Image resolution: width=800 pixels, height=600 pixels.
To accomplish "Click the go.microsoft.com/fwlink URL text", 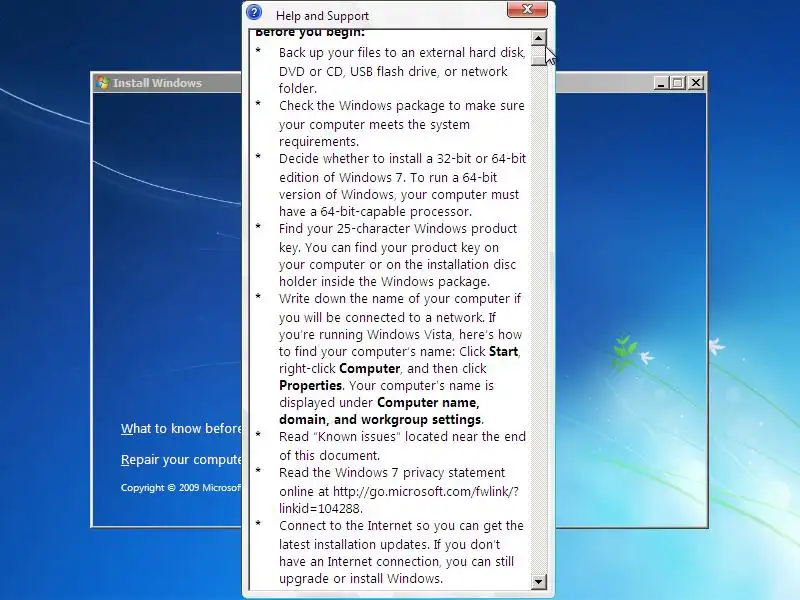I will click(x=426, y=492).
